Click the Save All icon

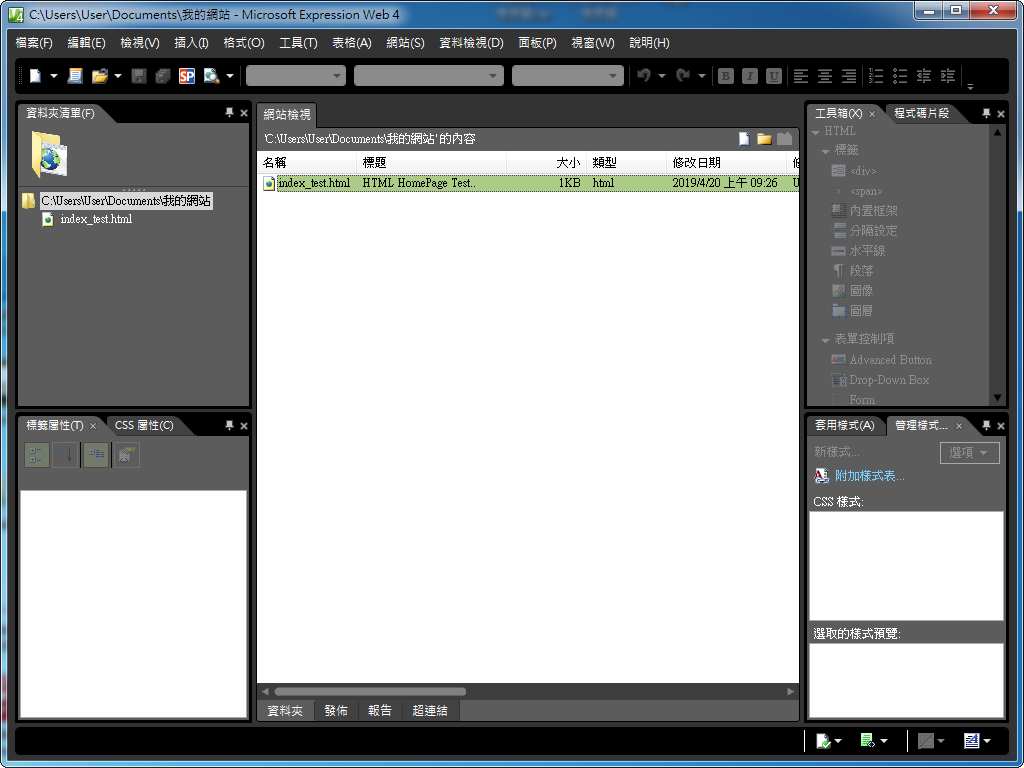(x=163, y=76)
